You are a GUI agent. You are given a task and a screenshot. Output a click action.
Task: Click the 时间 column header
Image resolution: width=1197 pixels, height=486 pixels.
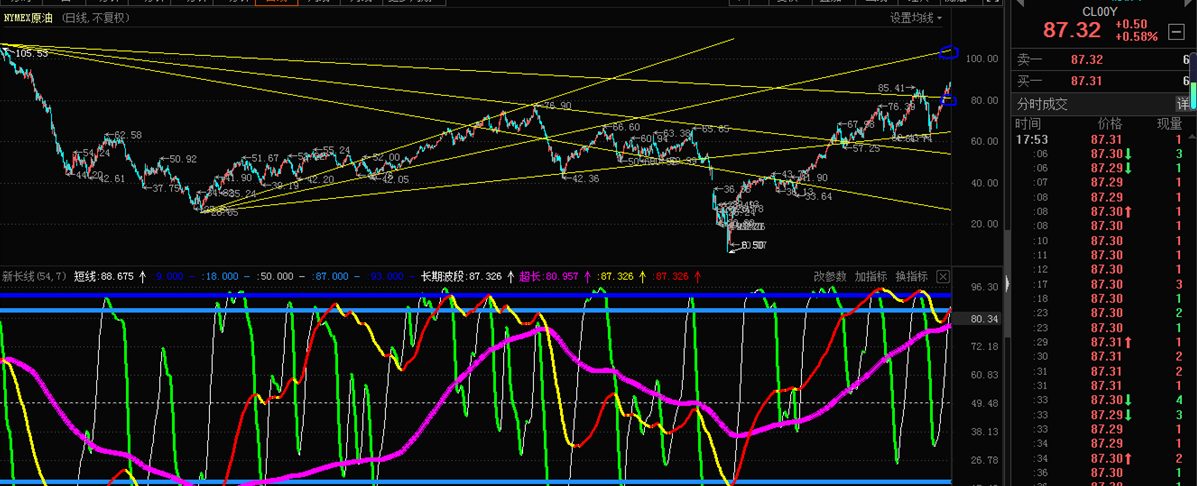point(1028,124)
